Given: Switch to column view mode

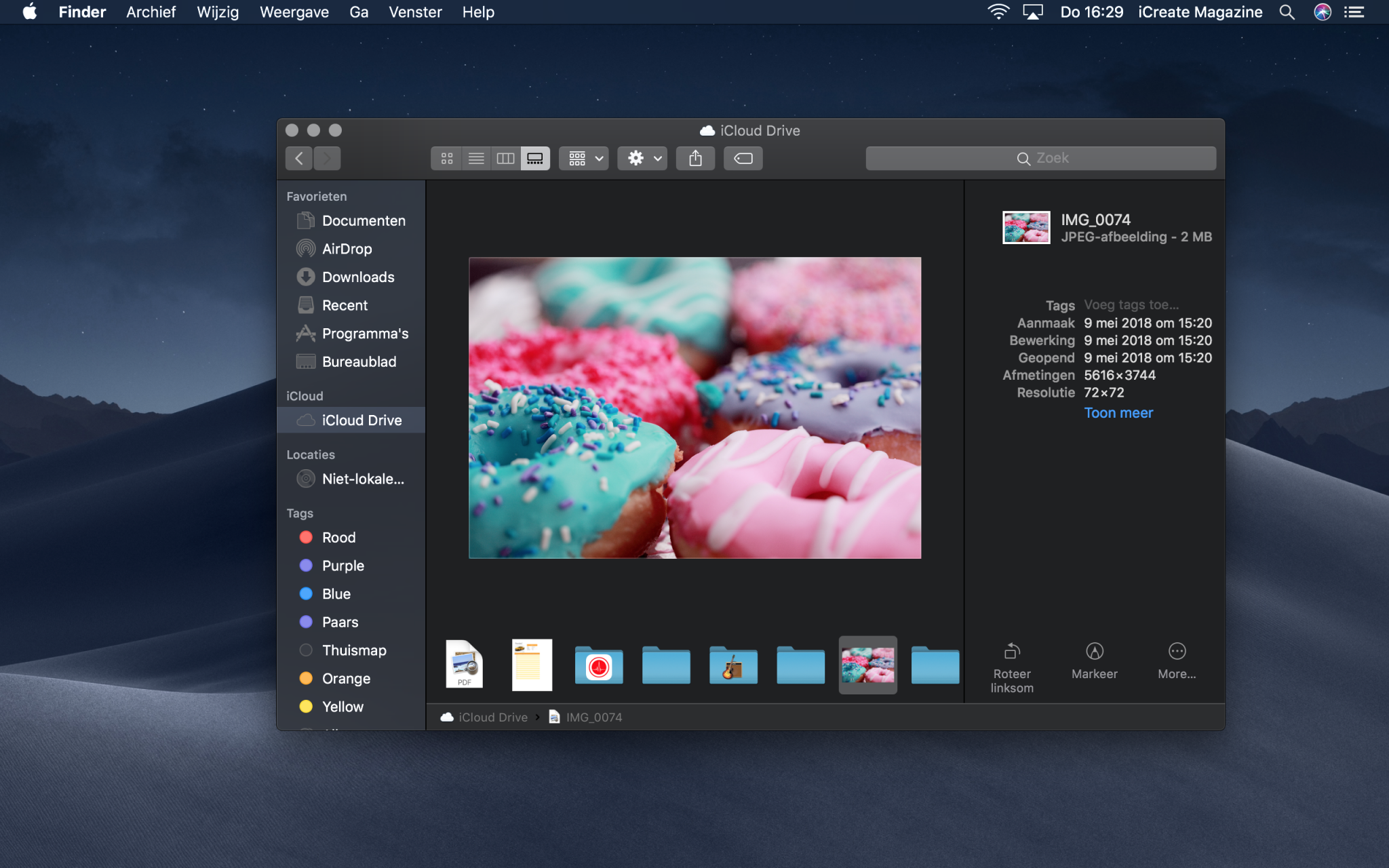Looking at the screenshot, I should pyautogui.click(x=505, y=159).
